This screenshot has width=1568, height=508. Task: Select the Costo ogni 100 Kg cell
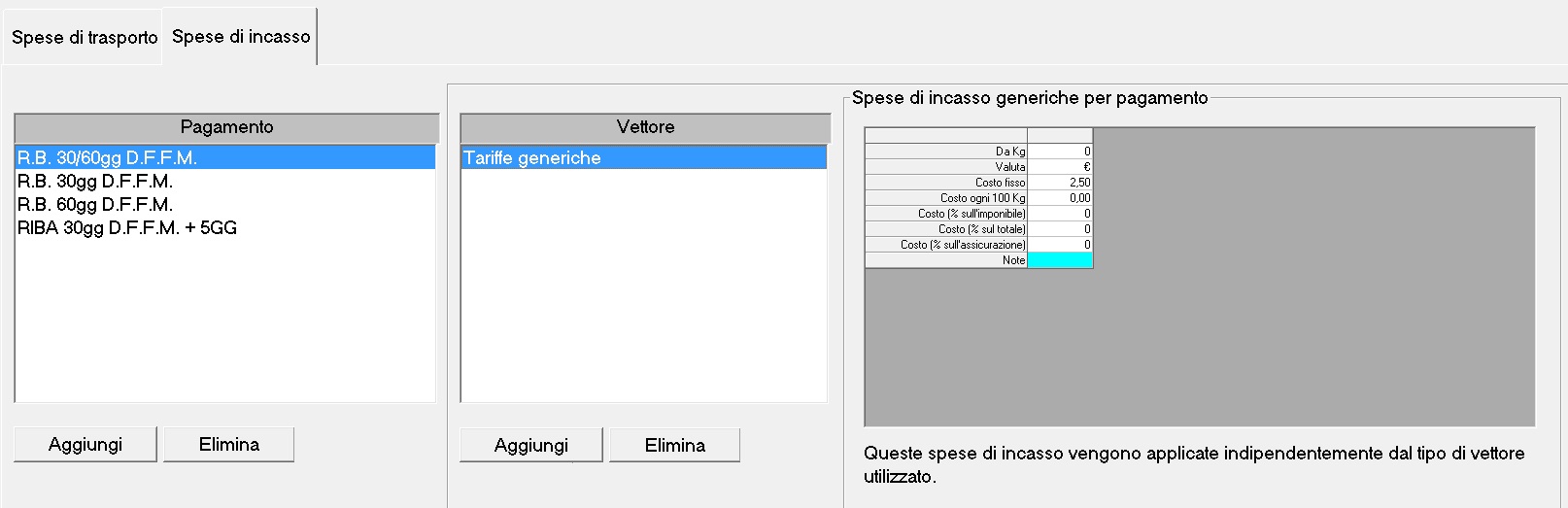point(1060,198)
